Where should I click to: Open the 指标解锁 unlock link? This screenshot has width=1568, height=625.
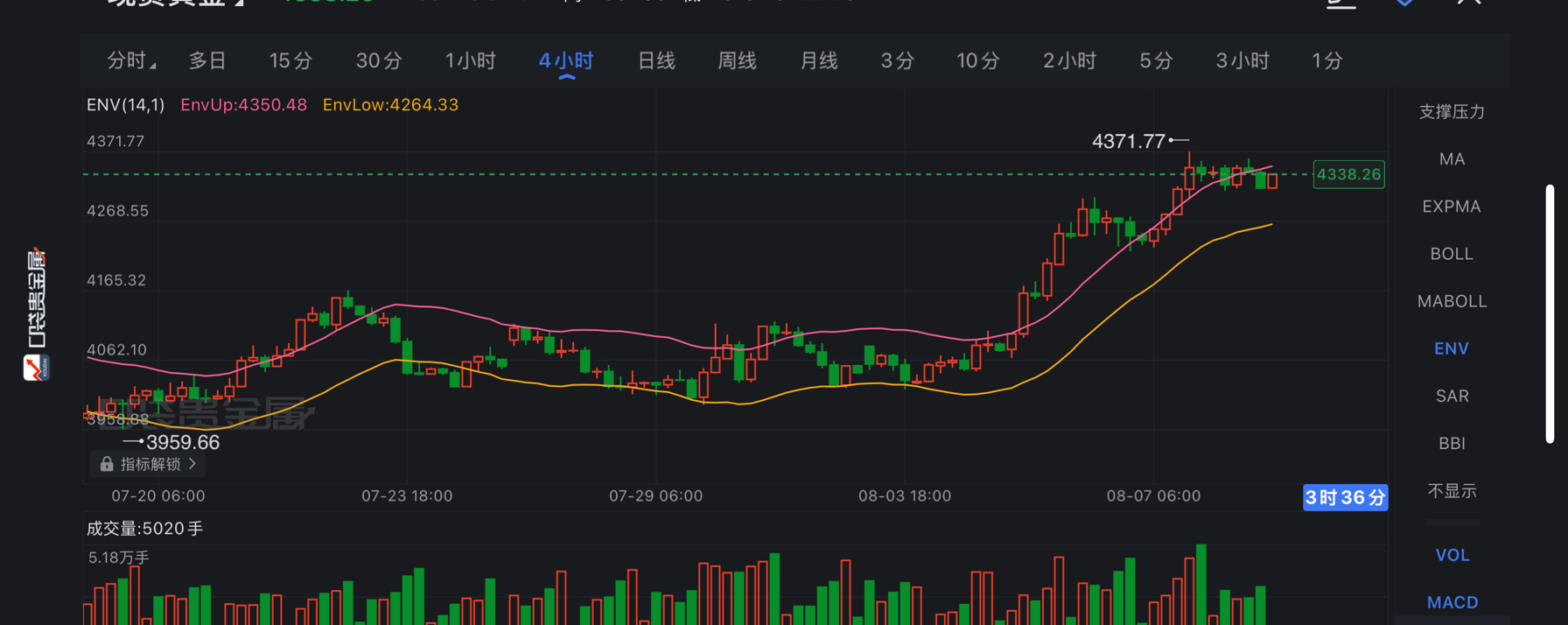point(149,464)
